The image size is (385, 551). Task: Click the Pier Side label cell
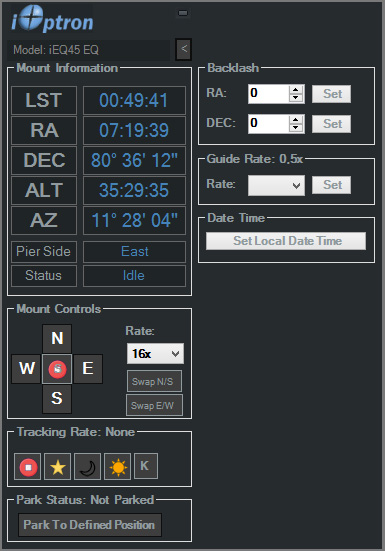click(x=44, y=252)
